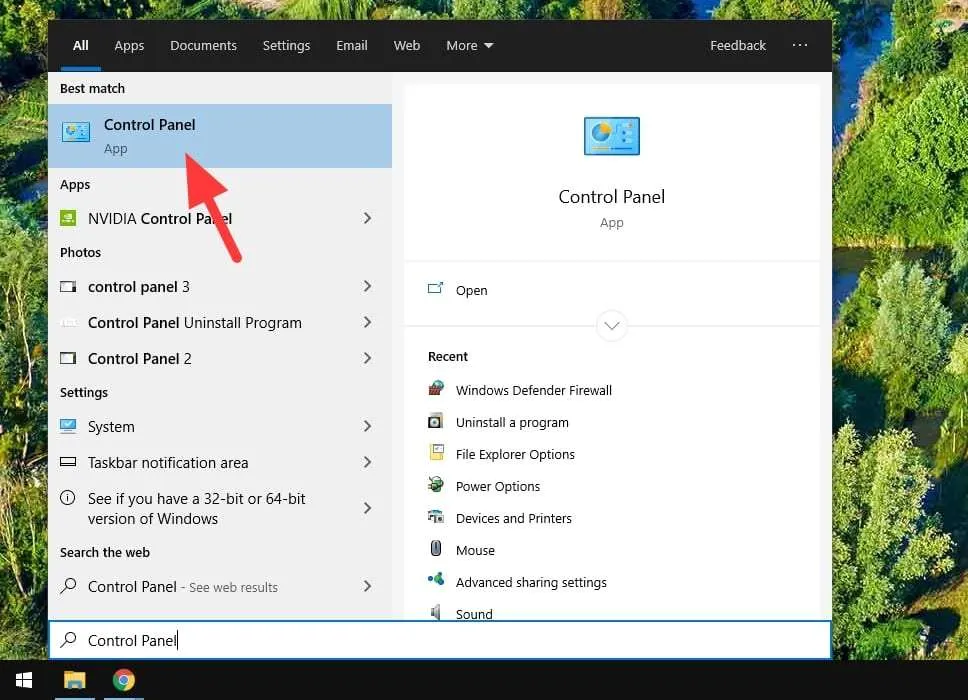Expand more actions with the circular chevron
968x700 pixels.
click(x=612, y=325)
